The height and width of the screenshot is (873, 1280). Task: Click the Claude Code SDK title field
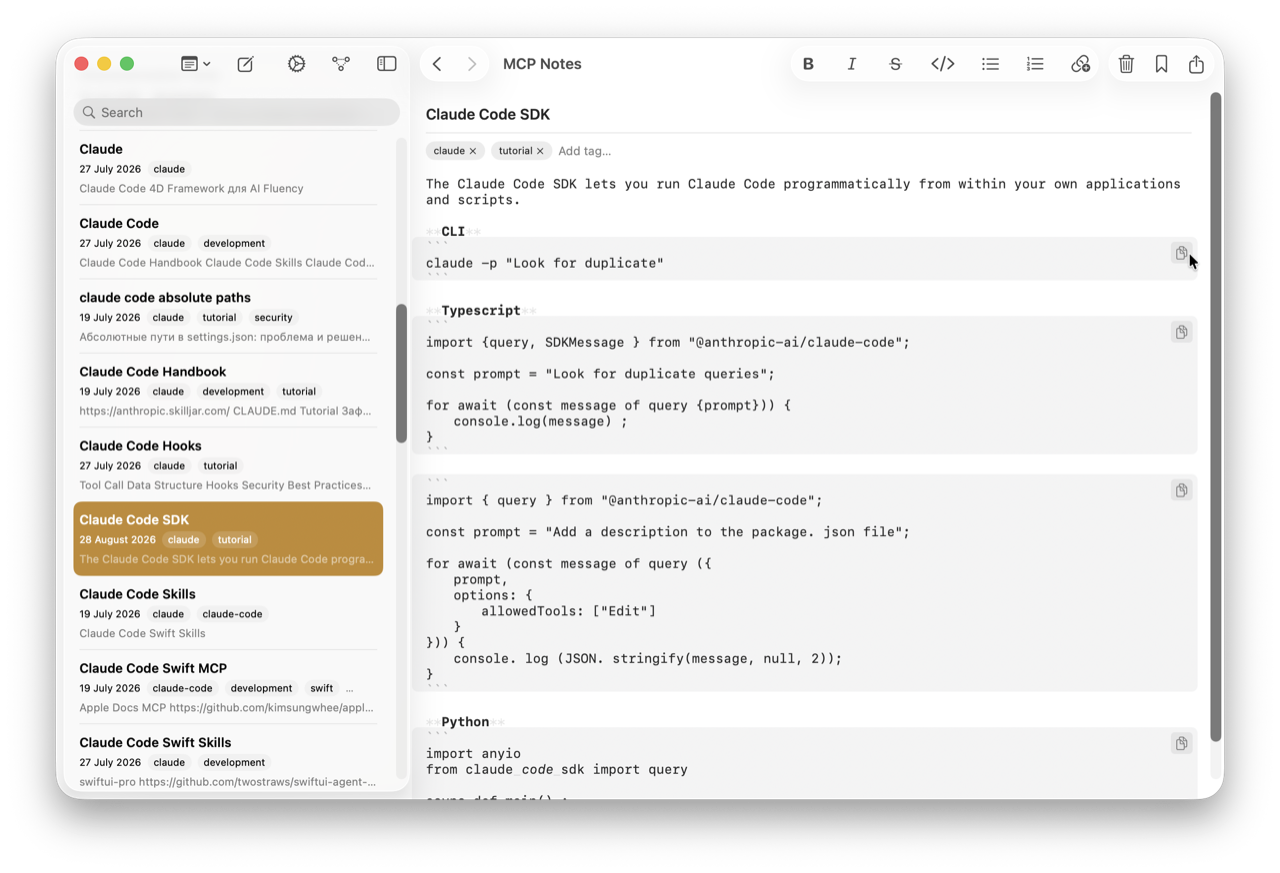[x=808, y=114]
